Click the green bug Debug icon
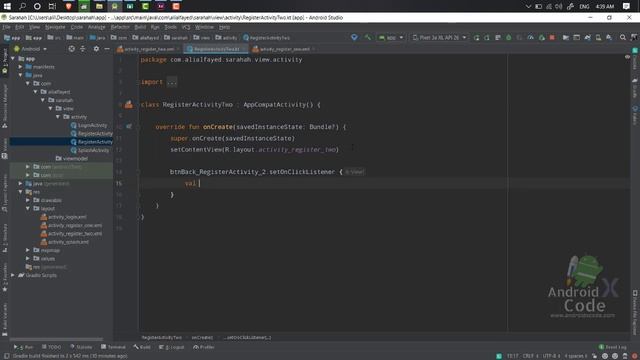The width and height of the screenshot is (640, 360). click(509, 38)
